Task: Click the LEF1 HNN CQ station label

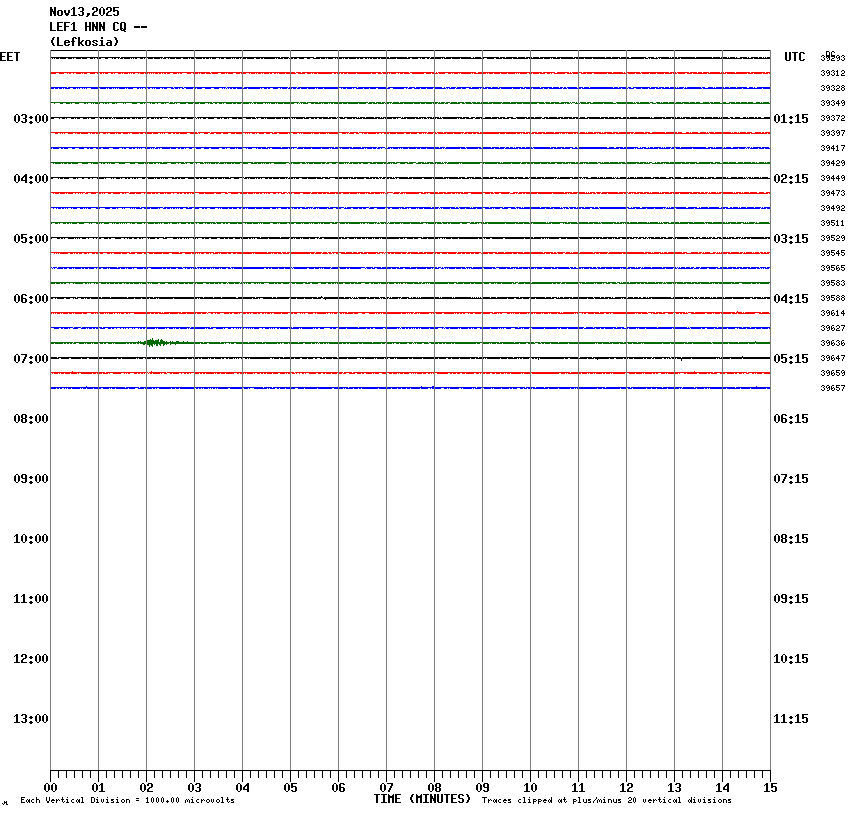Action: [98, 27]
